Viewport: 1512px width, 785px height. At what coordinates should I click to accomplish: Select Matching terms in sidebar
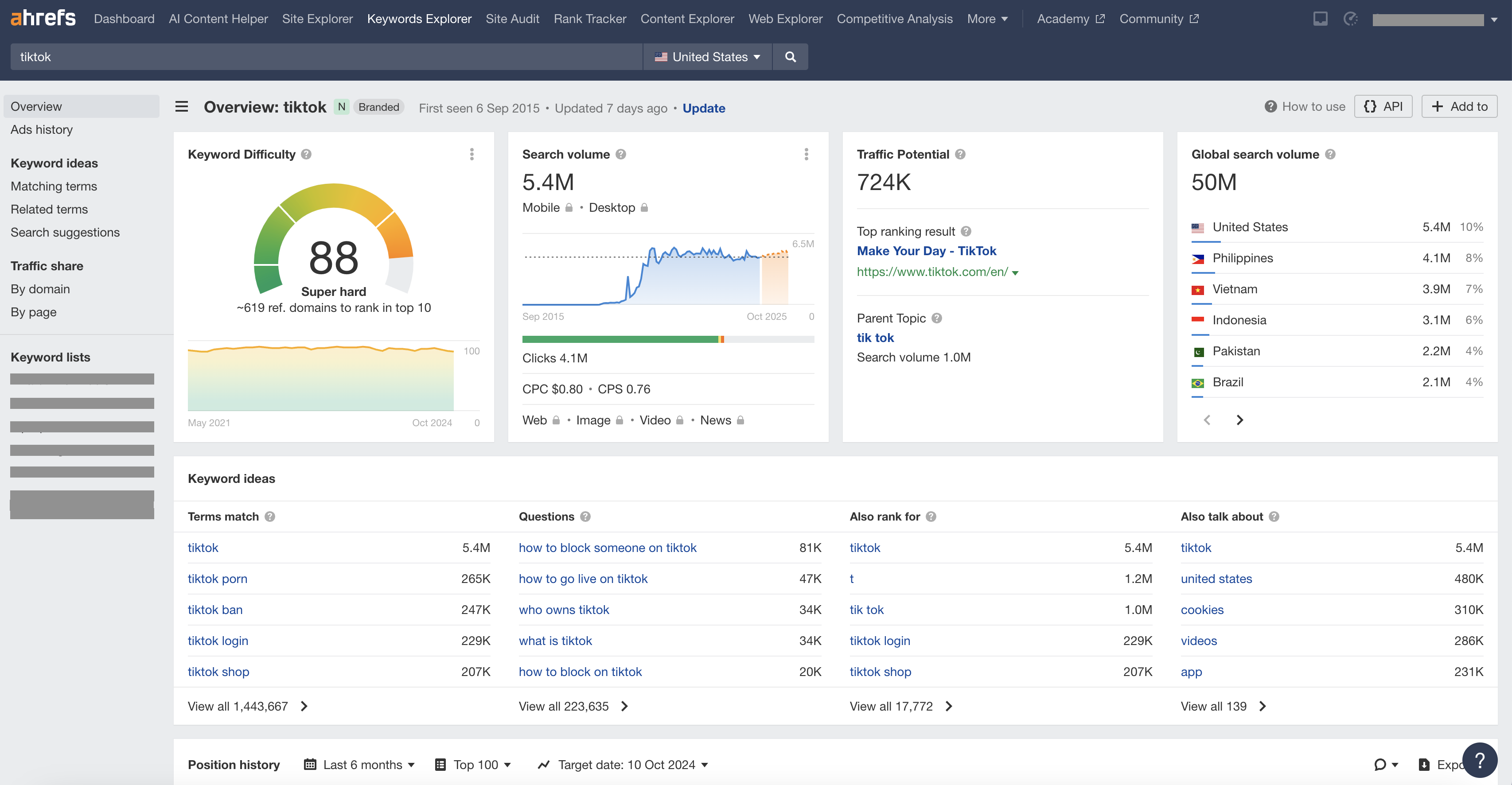point(54,186)
